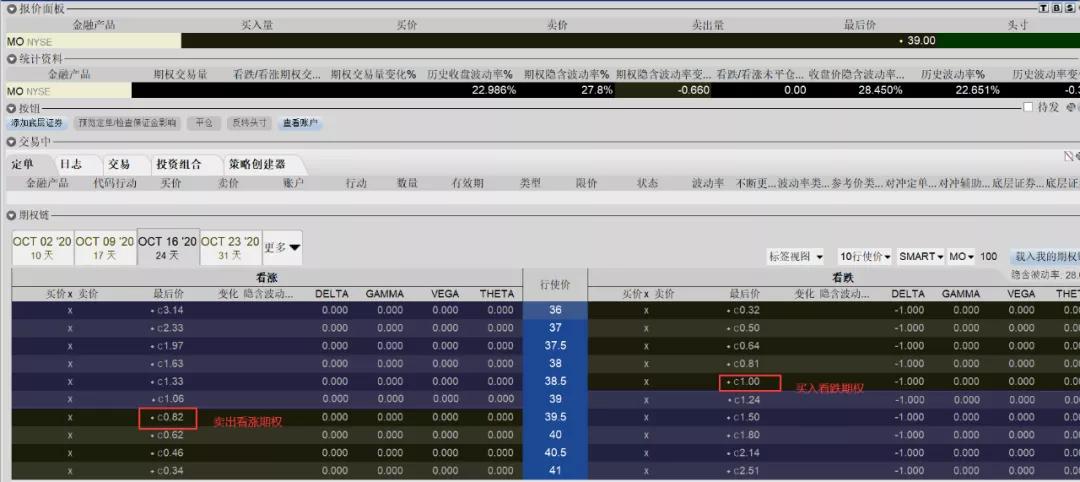Open the MO trading class dropdown
Image resolution: width=1080 pixels, height=482 pixels.
point(962,257)
